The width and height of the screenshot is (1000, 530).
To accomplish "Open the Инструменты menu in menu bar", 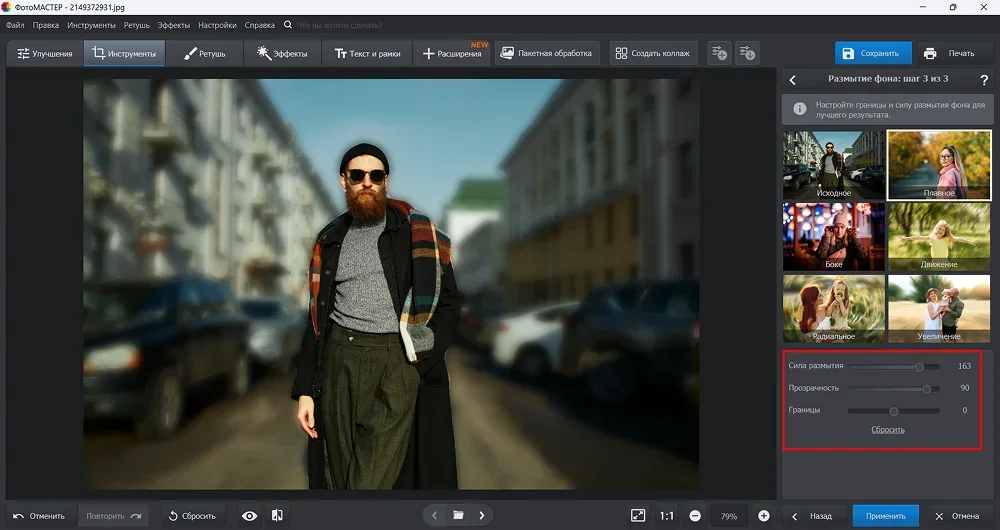I will coord(91,25).
